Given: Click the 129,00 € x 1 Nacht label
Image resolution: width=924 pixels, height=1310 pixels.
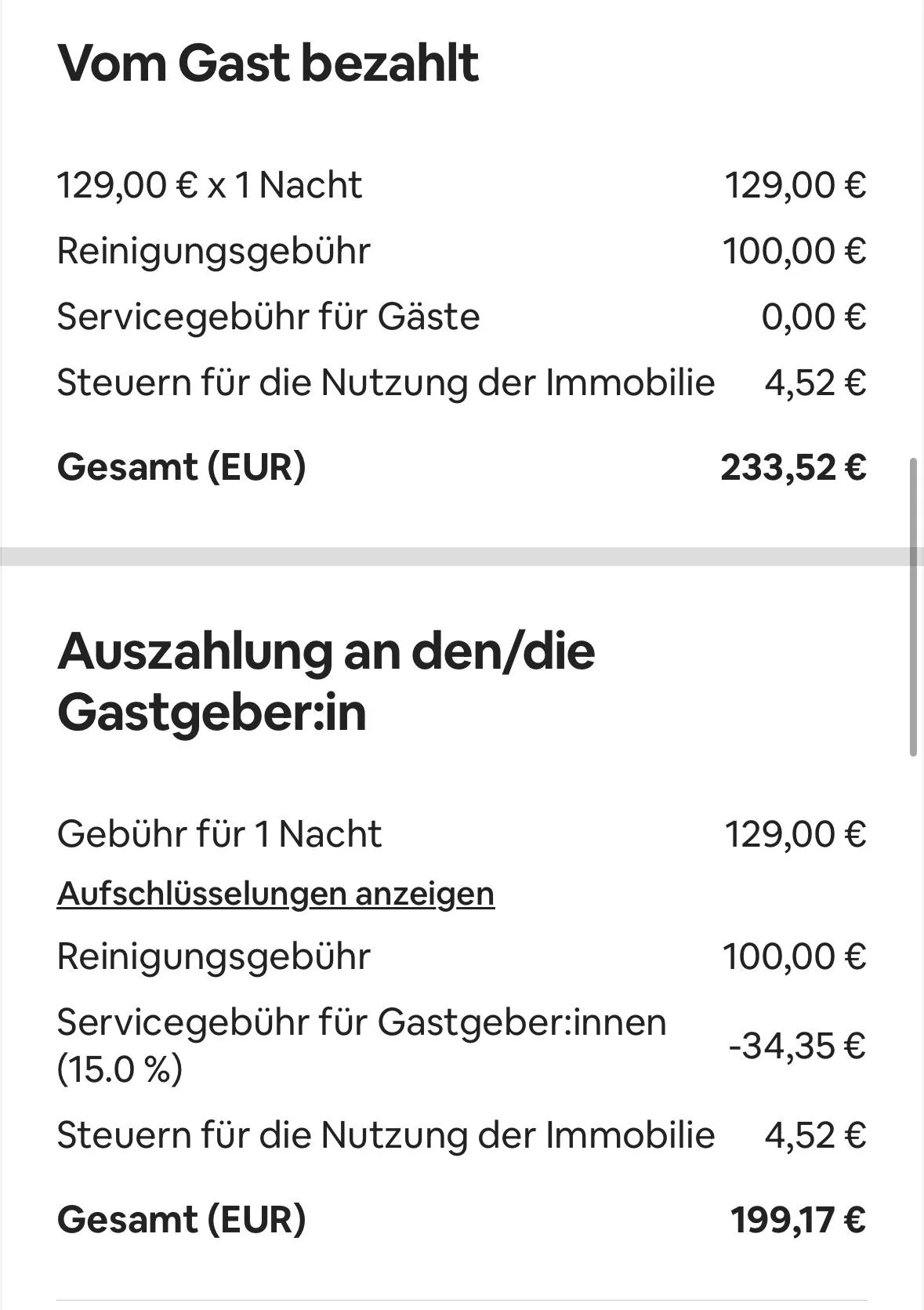Looking at the screenshot, I should 209,185.
